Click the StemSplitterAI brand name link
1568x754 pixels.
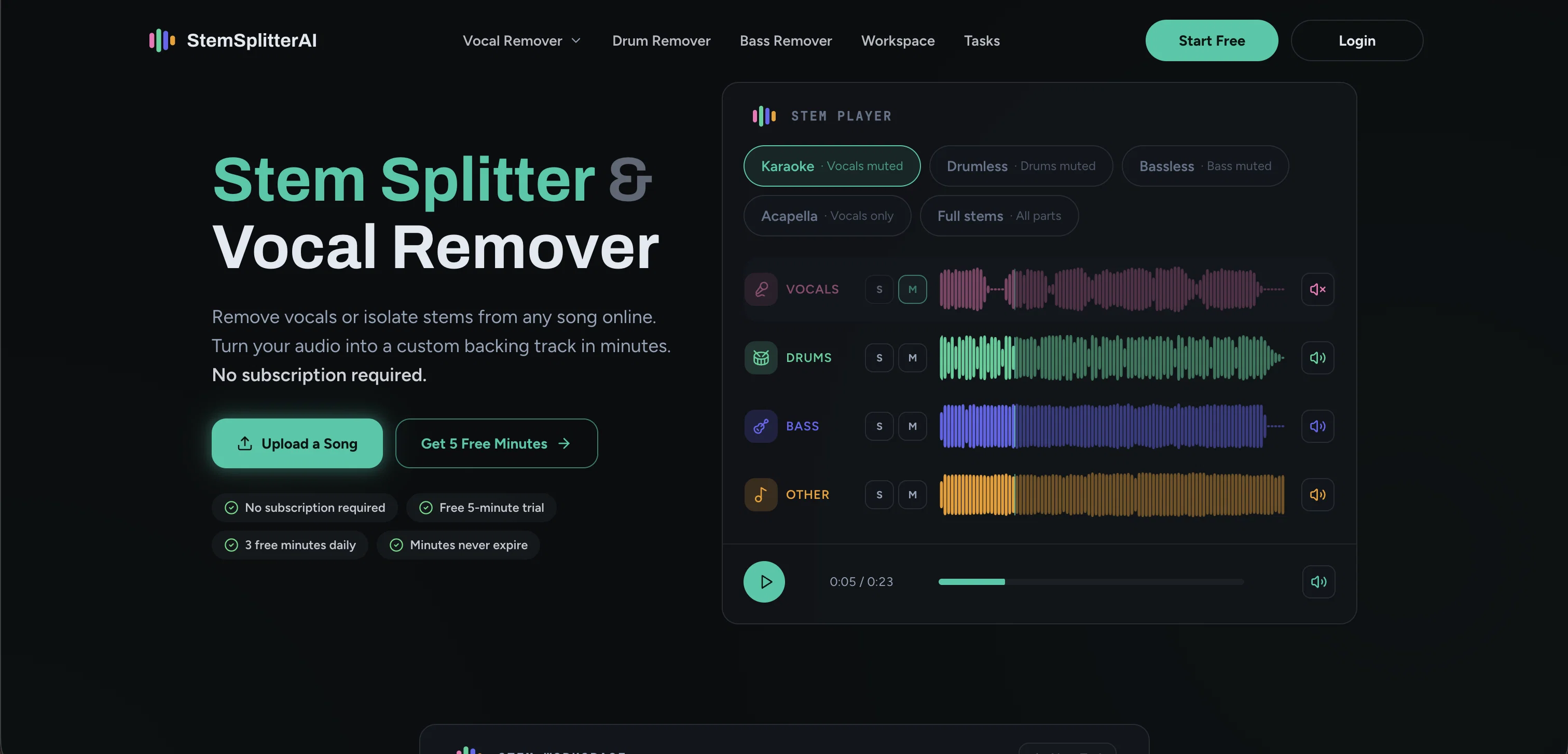point(252,40)
